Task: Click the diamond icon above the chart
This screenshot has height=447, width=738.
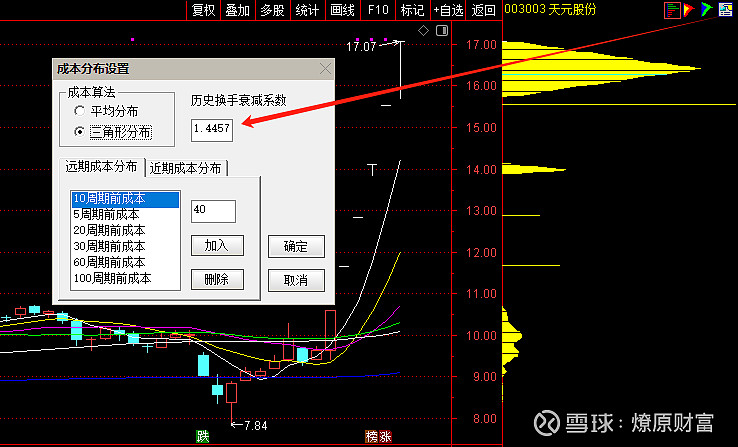Action: [x=423, y=31]
